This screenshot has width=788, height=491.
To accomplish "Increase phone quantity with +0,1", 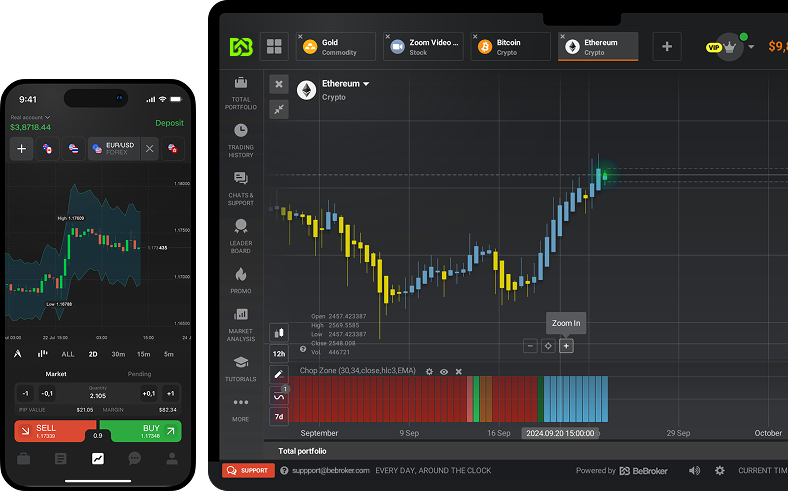I will pyautogui.click(x=149, y=394).
